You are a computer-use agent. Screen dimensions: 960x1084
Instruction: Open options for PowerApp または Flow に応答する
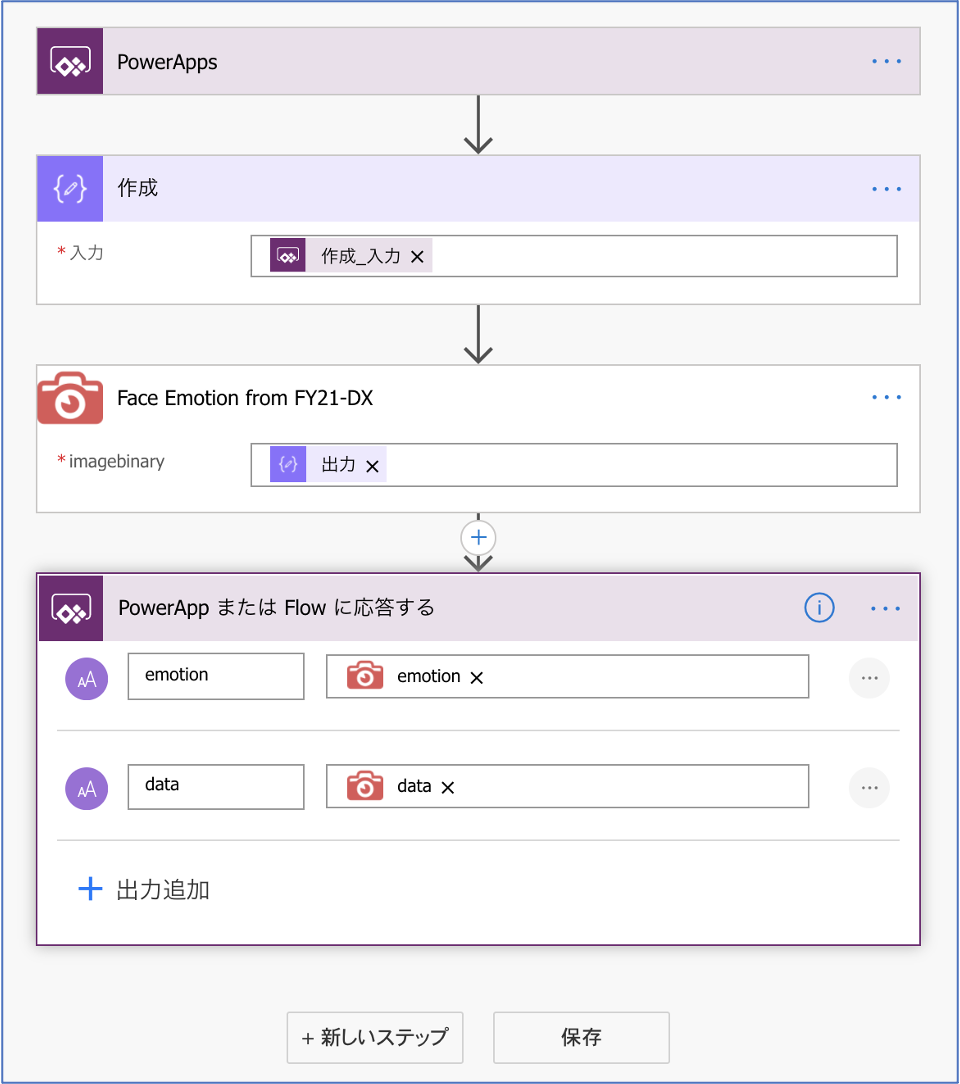(x=885, y=608)
